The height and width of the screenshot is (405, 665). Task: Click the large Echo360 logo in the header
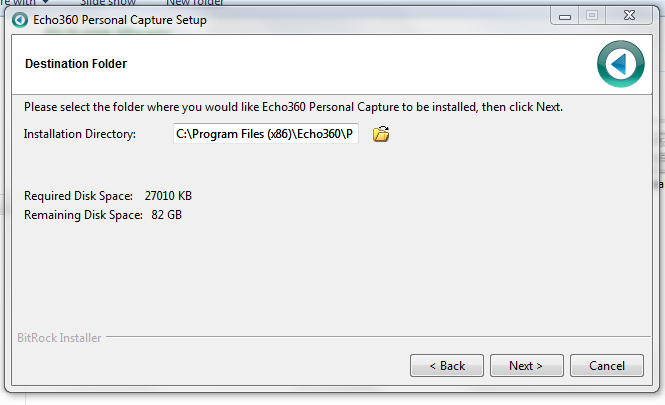[x=620, y=64]
